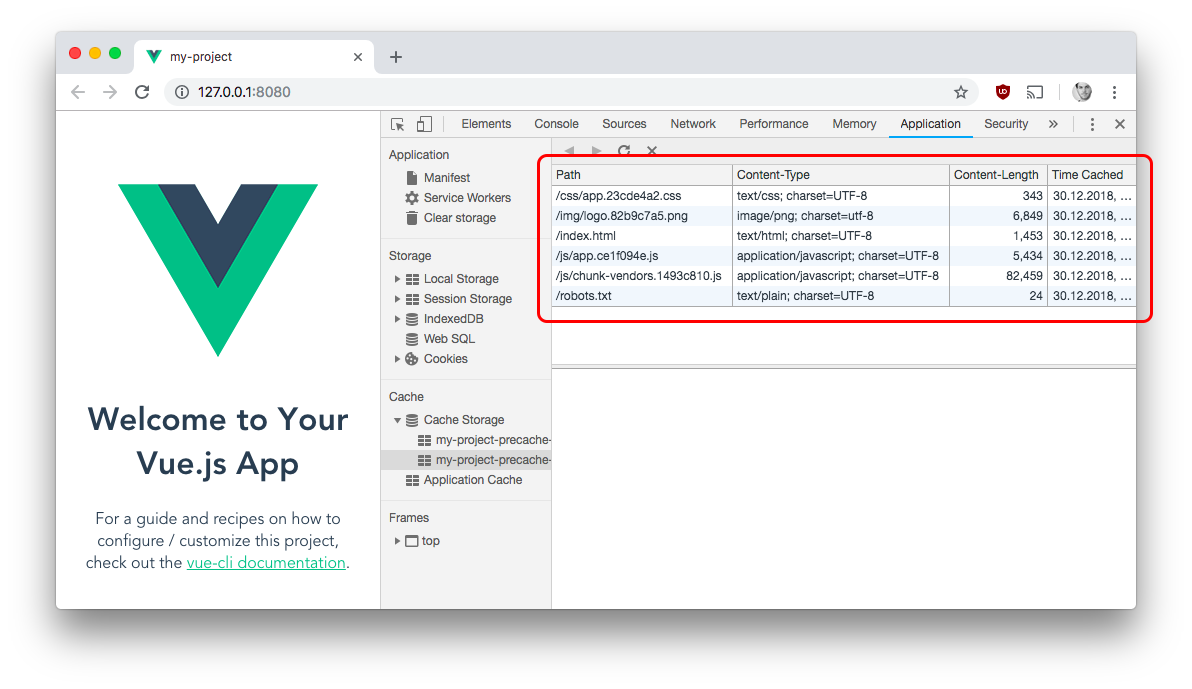This screenshot has height=689, width=1192.
Task: Bookmark the page with the star icon
Action: pyautogui.click(x=961, y=92)
